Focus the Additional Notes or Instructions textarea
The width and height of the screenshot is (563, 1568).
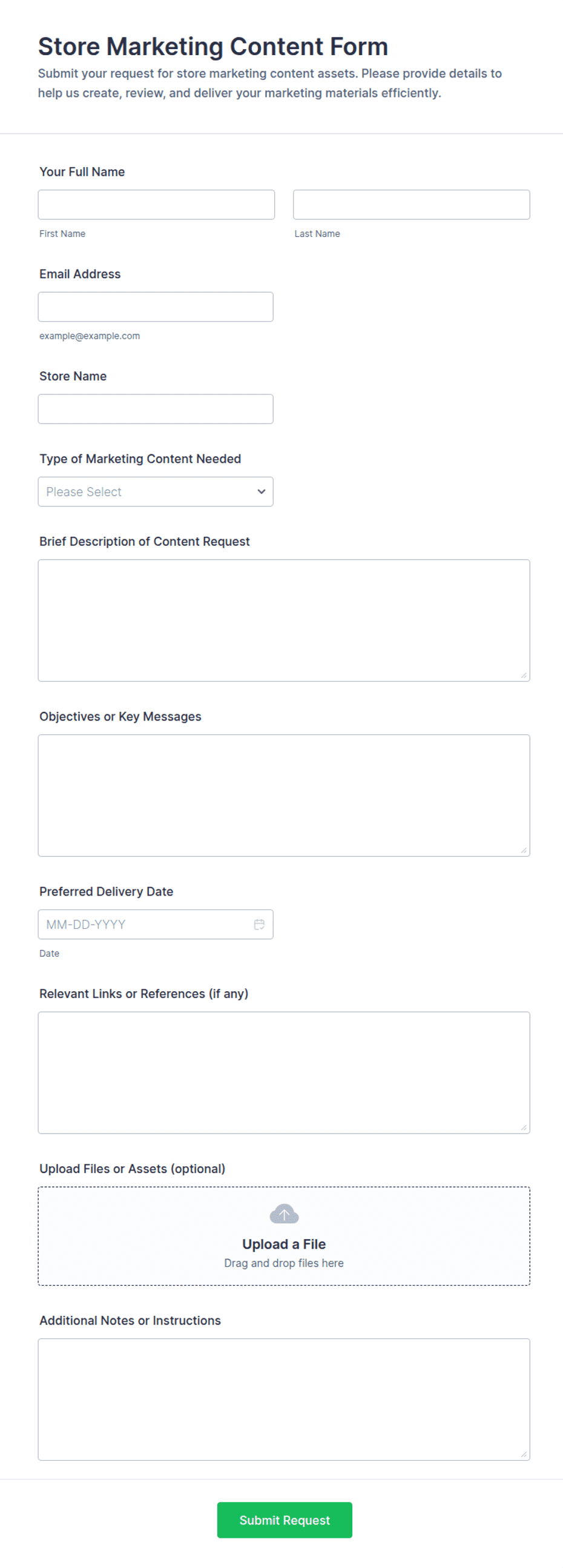point(284,1399)
